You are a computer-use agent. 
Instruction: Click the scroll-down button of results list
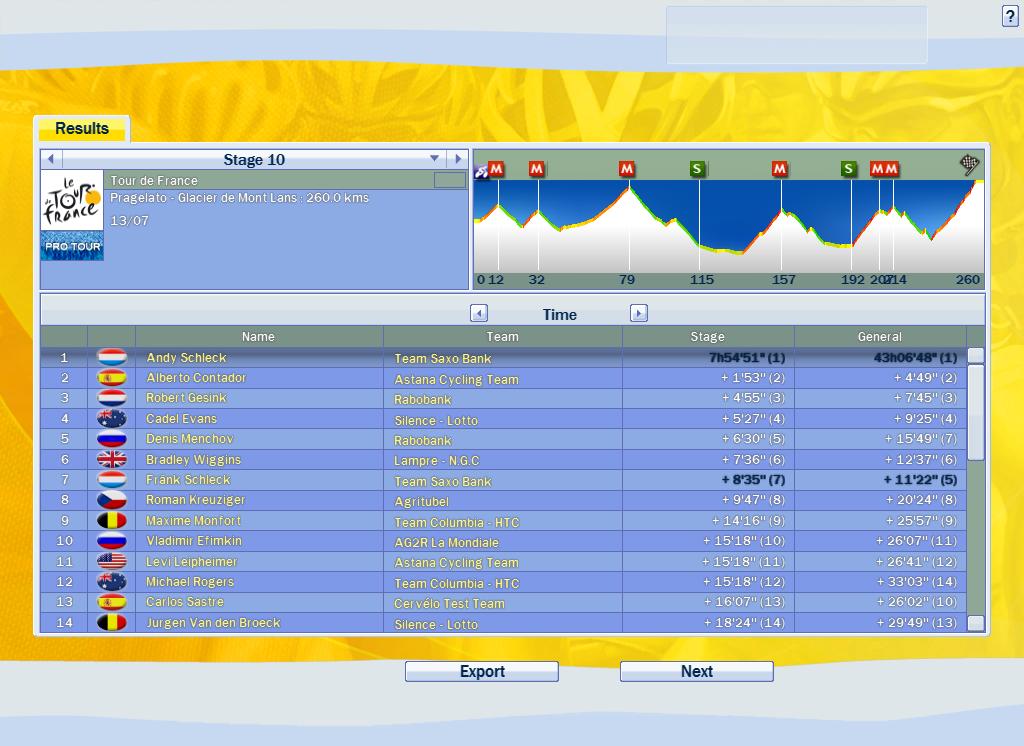coord(976,623)
